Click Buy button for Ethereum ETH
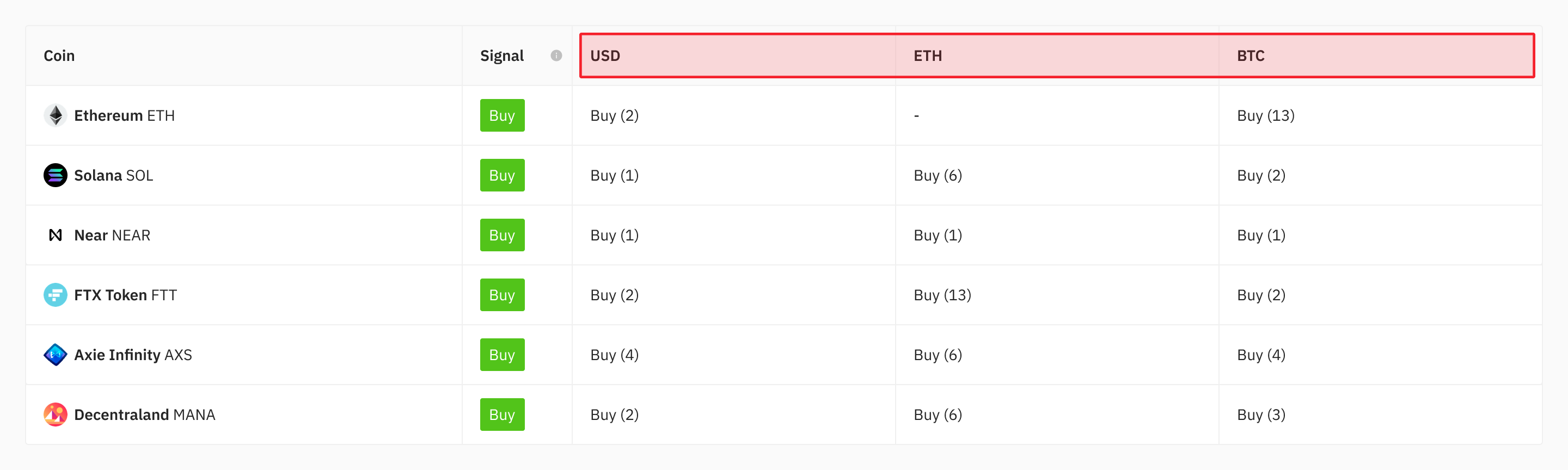 (501, 115)
